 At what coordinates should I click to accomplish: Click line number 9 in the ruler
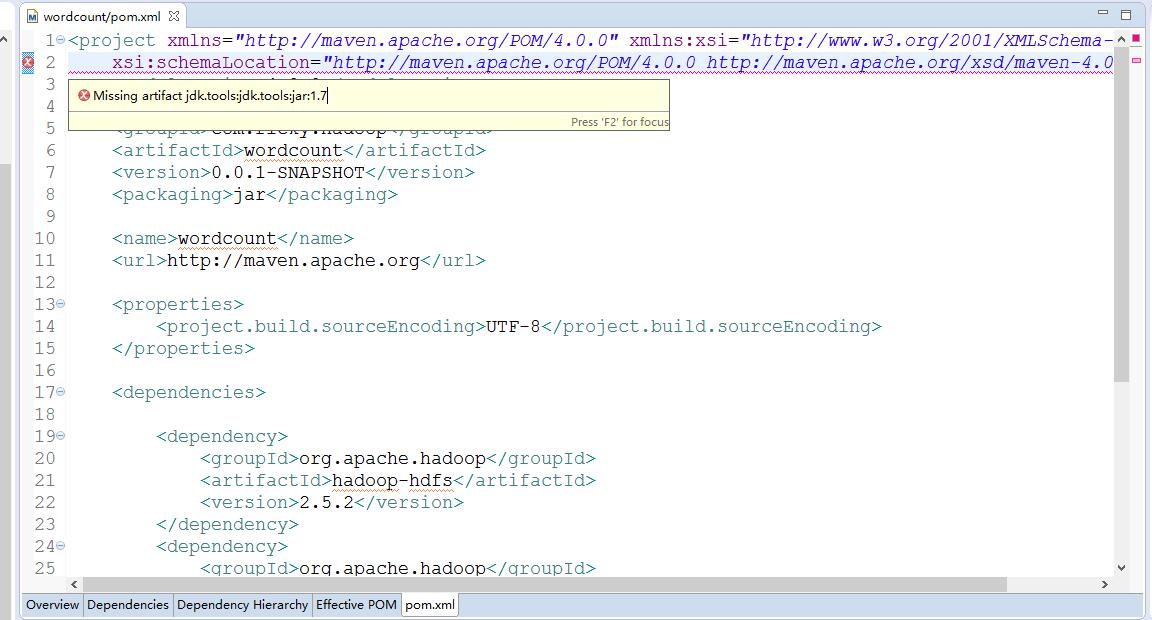[50, 216]
